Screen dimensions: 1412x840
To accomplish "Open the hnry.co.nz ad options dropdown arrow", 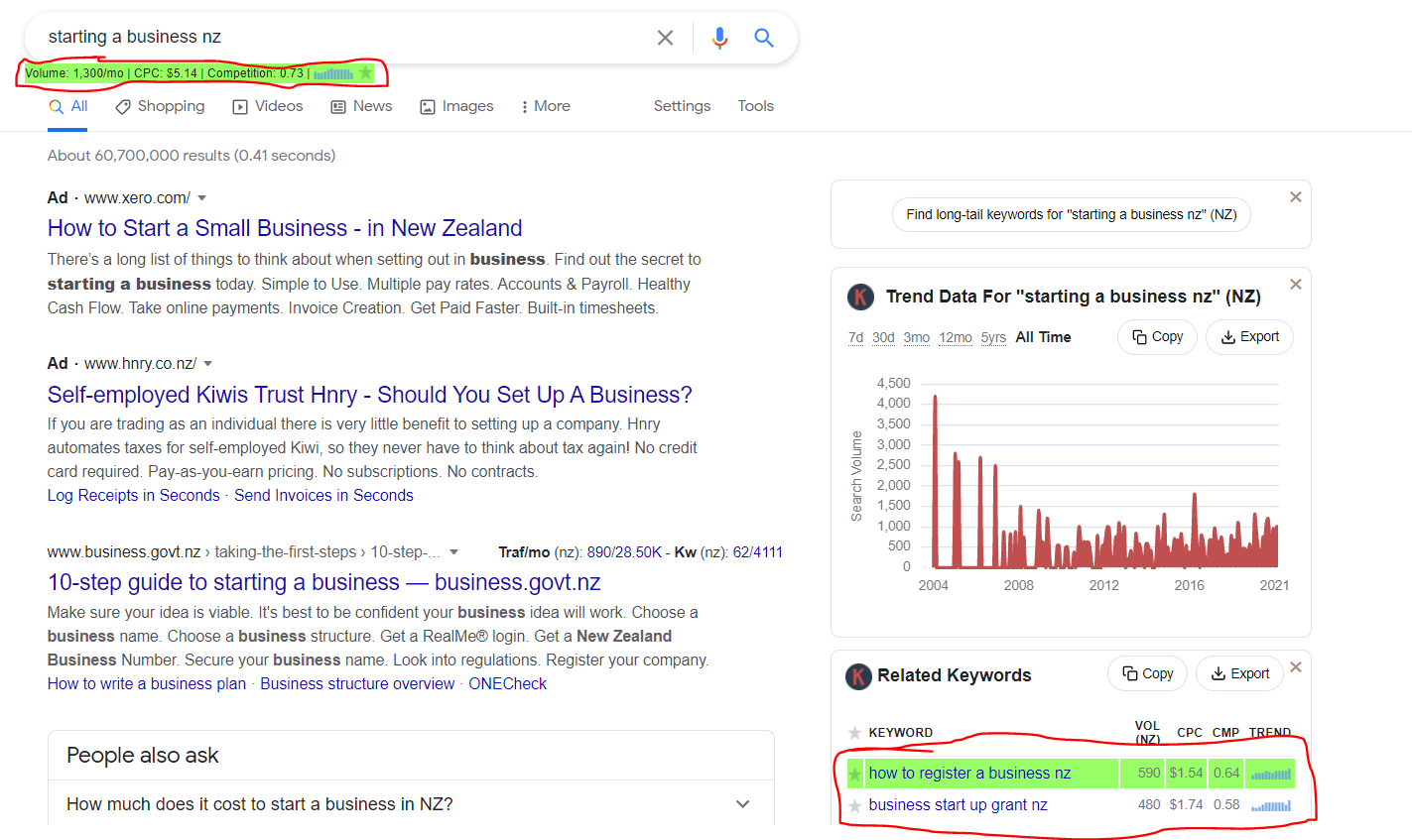I will [208, 364].
